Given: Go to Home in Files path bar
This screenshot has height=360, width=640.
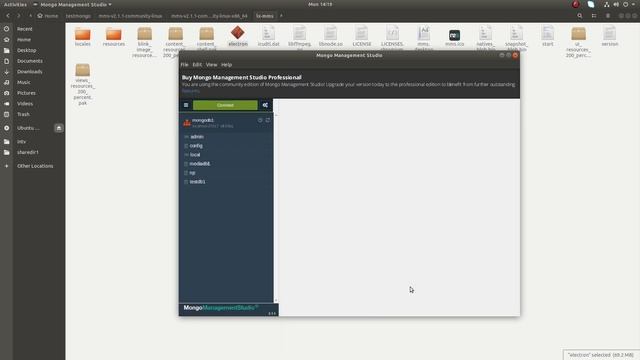Looking at the screenshot, I should [x=47, y=16].
